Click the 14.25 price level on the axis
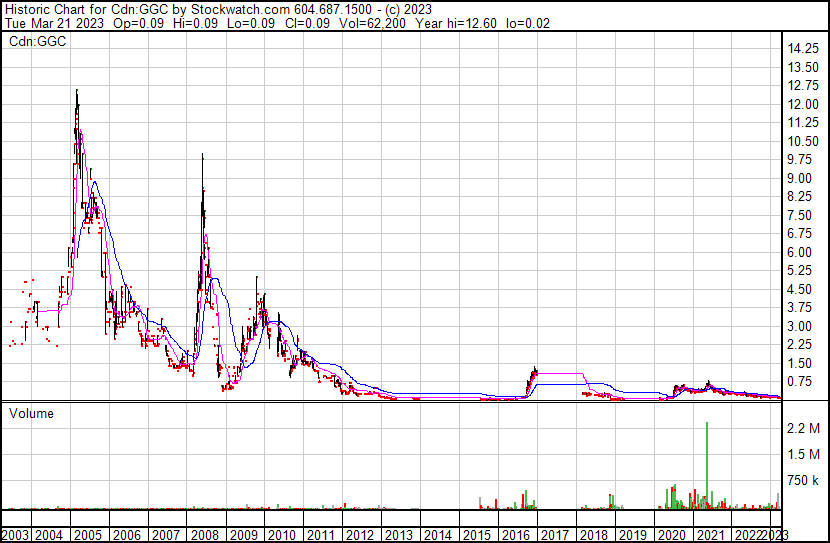Image resolution: width=830 pixels, height=543 pixels. [805, 50]
